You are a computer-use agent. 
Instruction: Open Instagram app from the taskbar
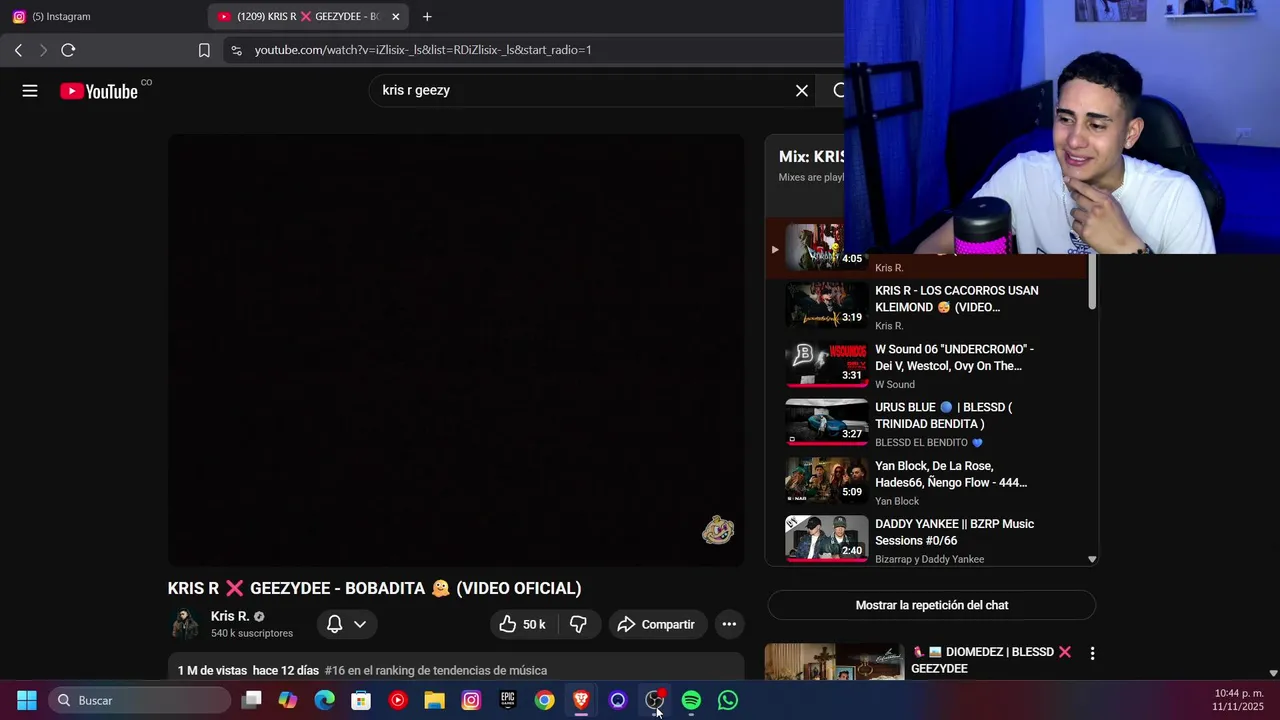(x=471, y=700)
